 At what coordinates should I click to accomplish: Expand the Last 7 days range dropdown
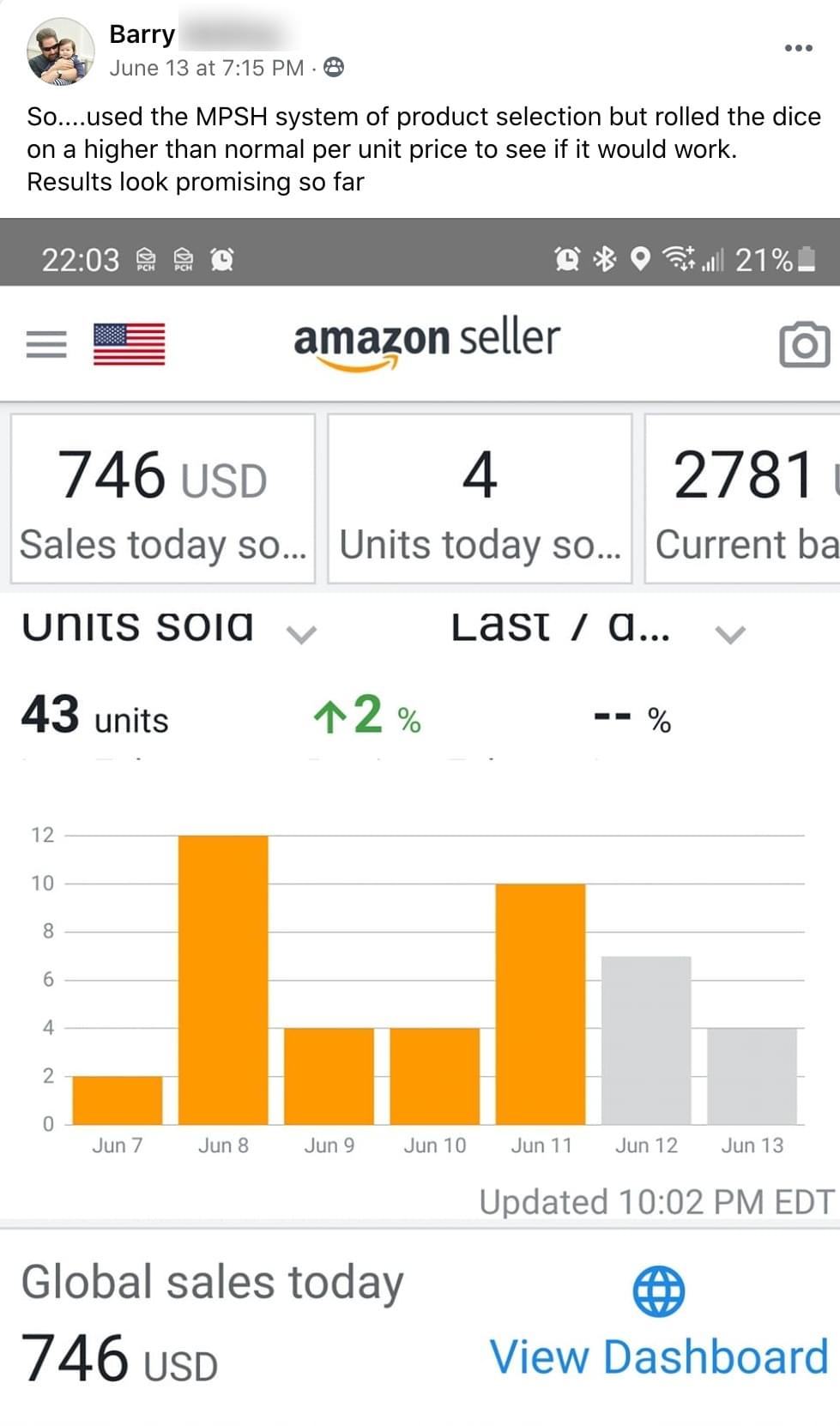pos(729,634)
